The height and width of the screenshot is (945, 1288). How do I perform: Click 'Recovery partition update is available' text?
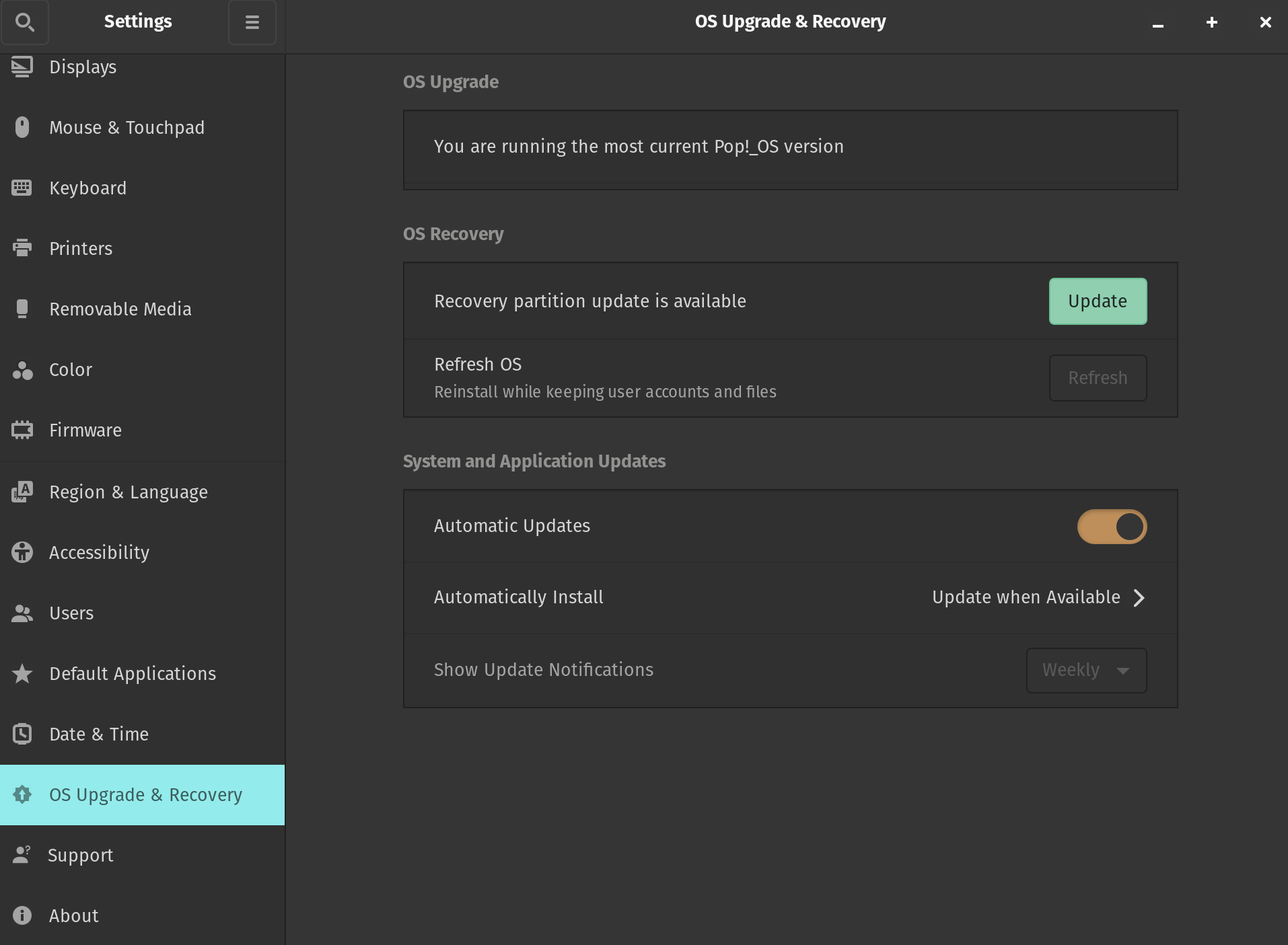tap(590, 301)
